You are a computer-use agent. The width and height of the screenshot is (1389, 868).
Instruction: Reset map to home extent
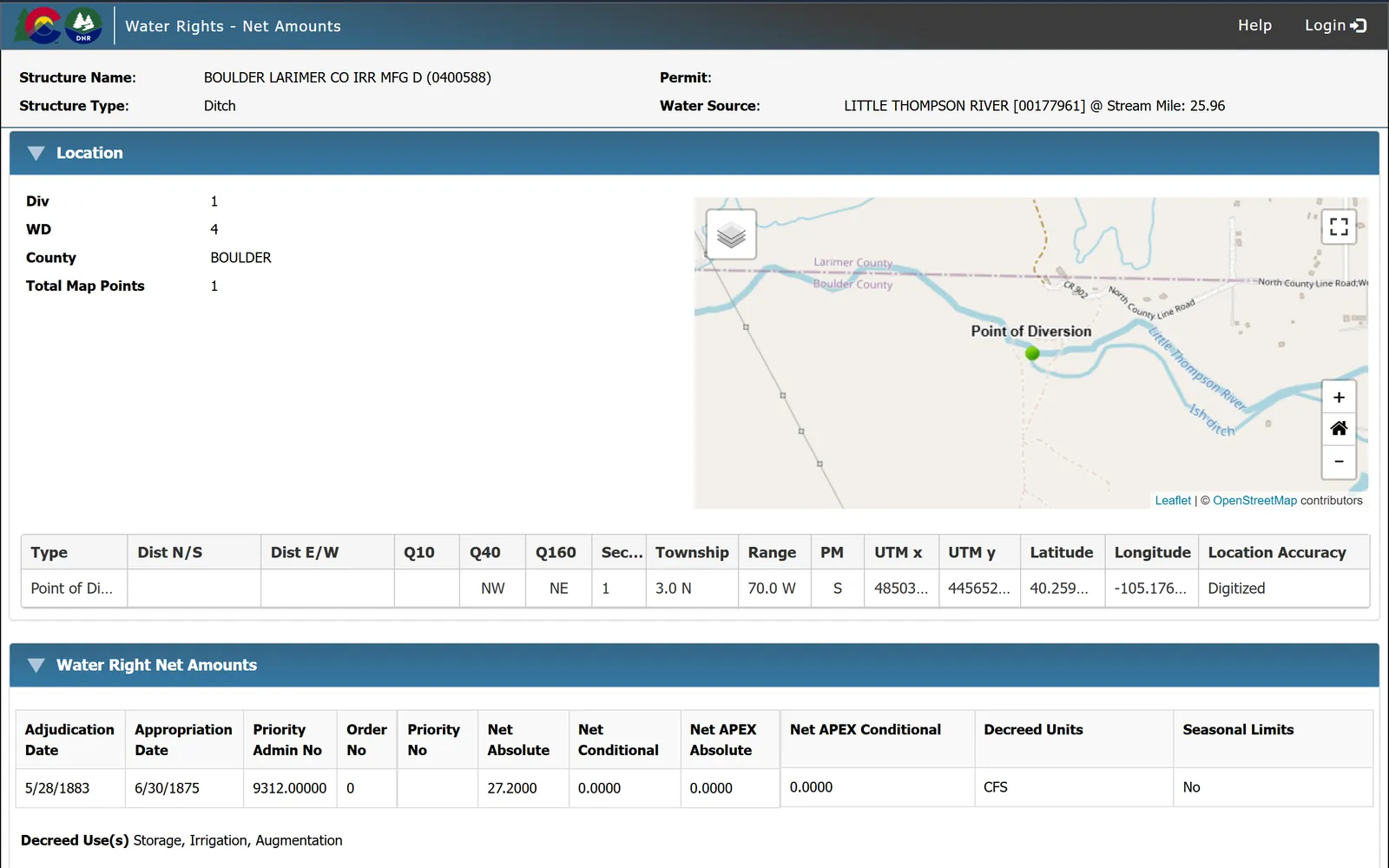coord(1339,429)
